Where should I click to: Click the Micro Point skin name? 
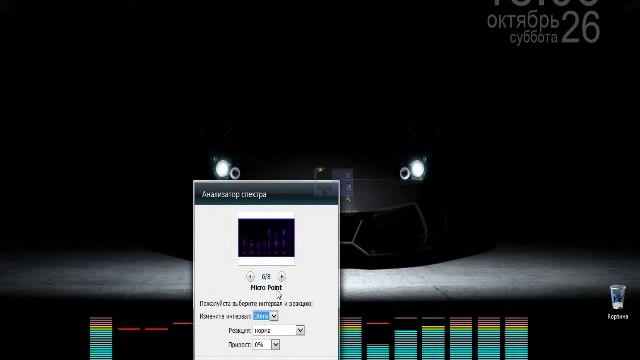266,287
